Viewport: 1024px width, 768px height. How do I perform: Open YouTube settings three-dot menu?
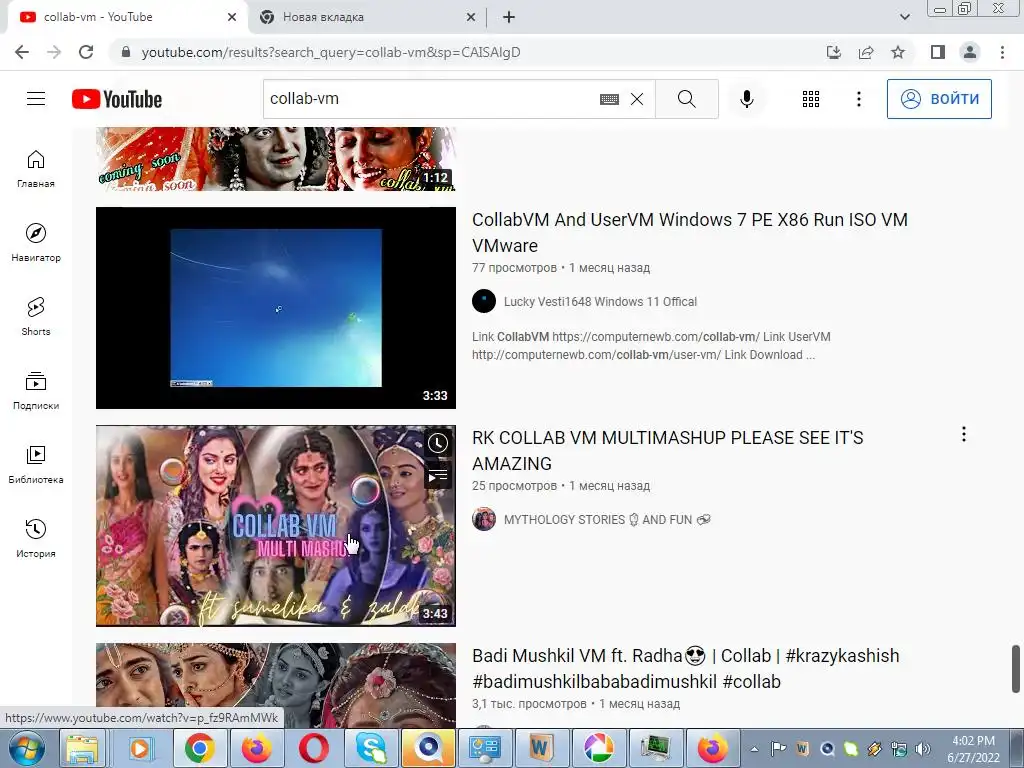click(x=859, y=99)
